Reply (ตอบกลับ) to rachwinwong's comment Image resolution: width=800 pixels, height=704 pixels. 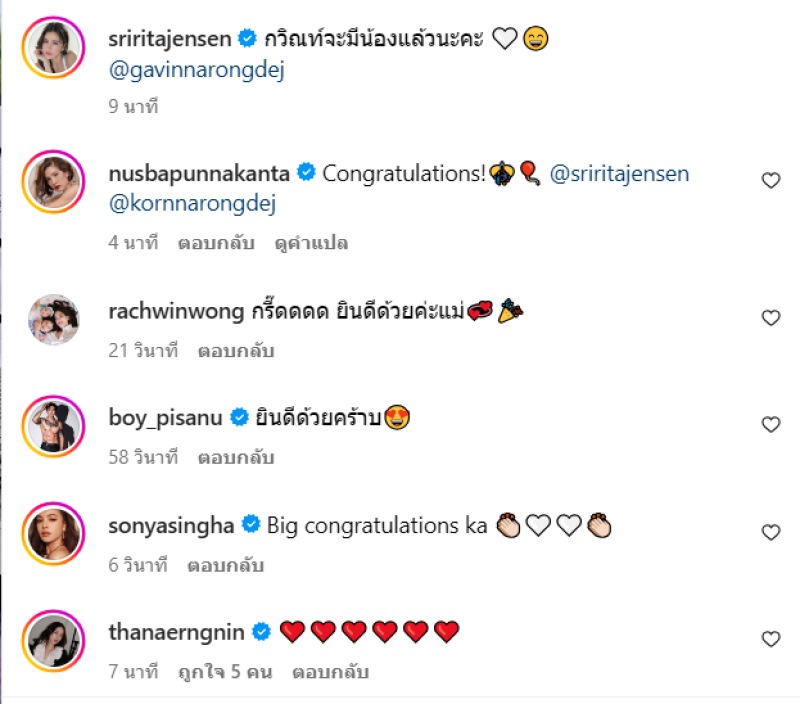coord(236,351)
